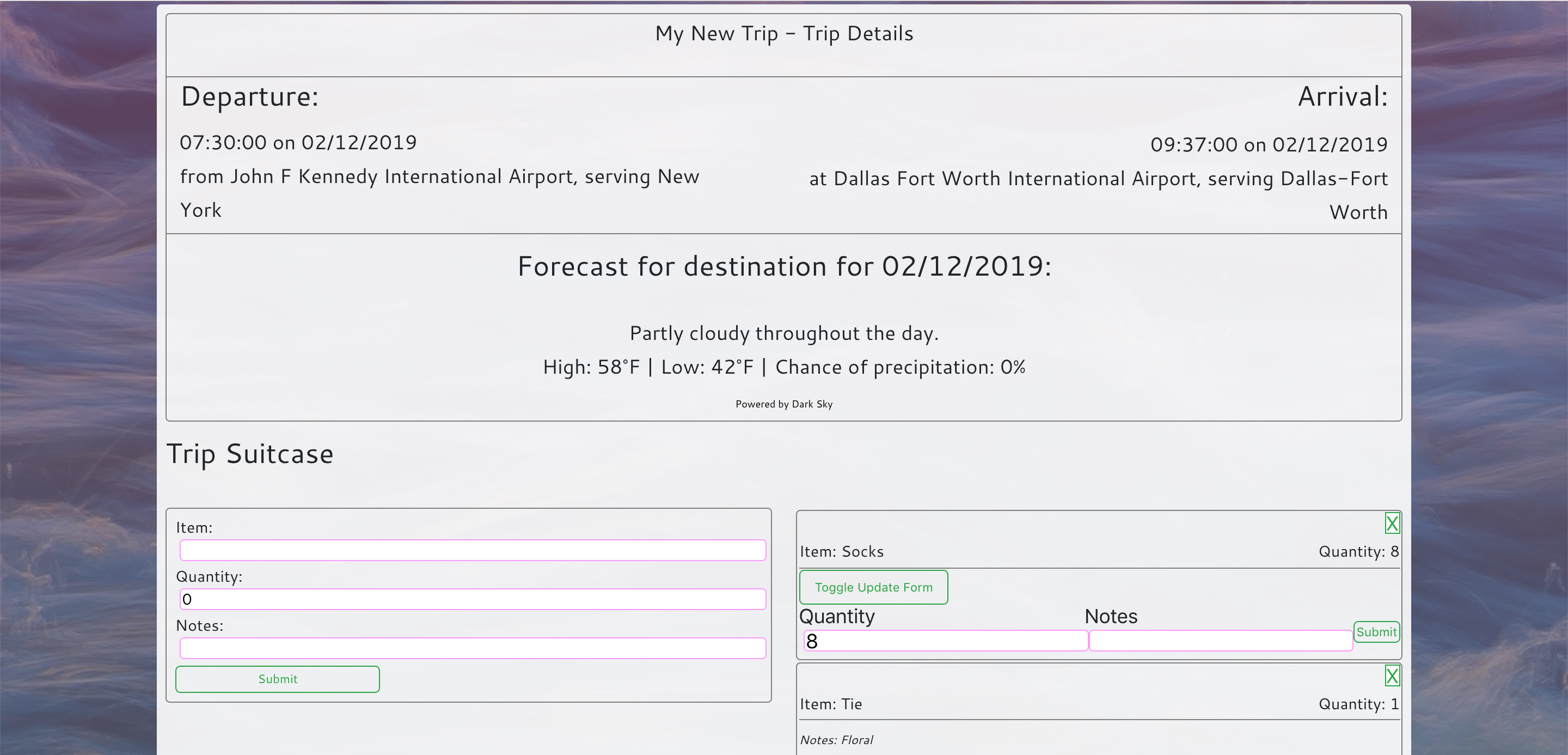
Task: Click the Arrival heading
Action: [x=1342, y=97]
